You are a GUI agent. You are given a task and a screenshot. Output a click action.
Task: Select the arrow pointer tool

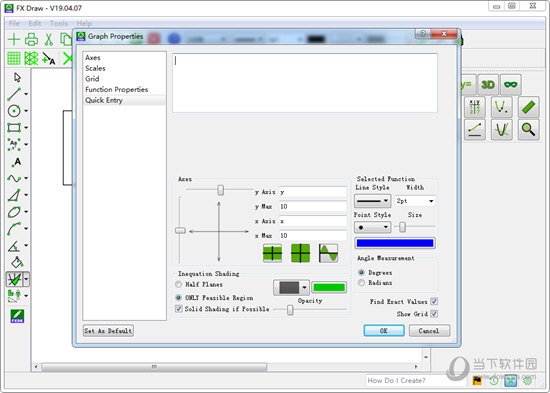(x=17, y=77)
